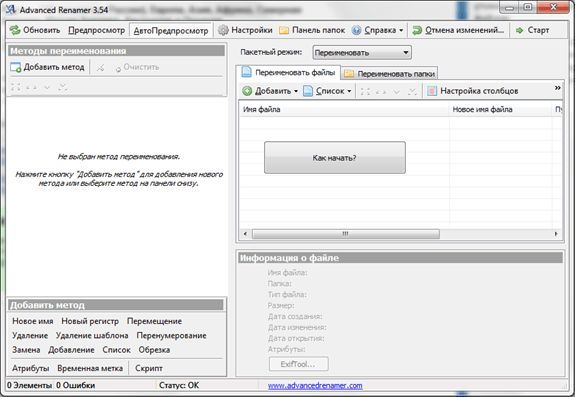The image size is (575, 397).
Task: Add the Список method at bottom panel
Action: pos(116,350)
